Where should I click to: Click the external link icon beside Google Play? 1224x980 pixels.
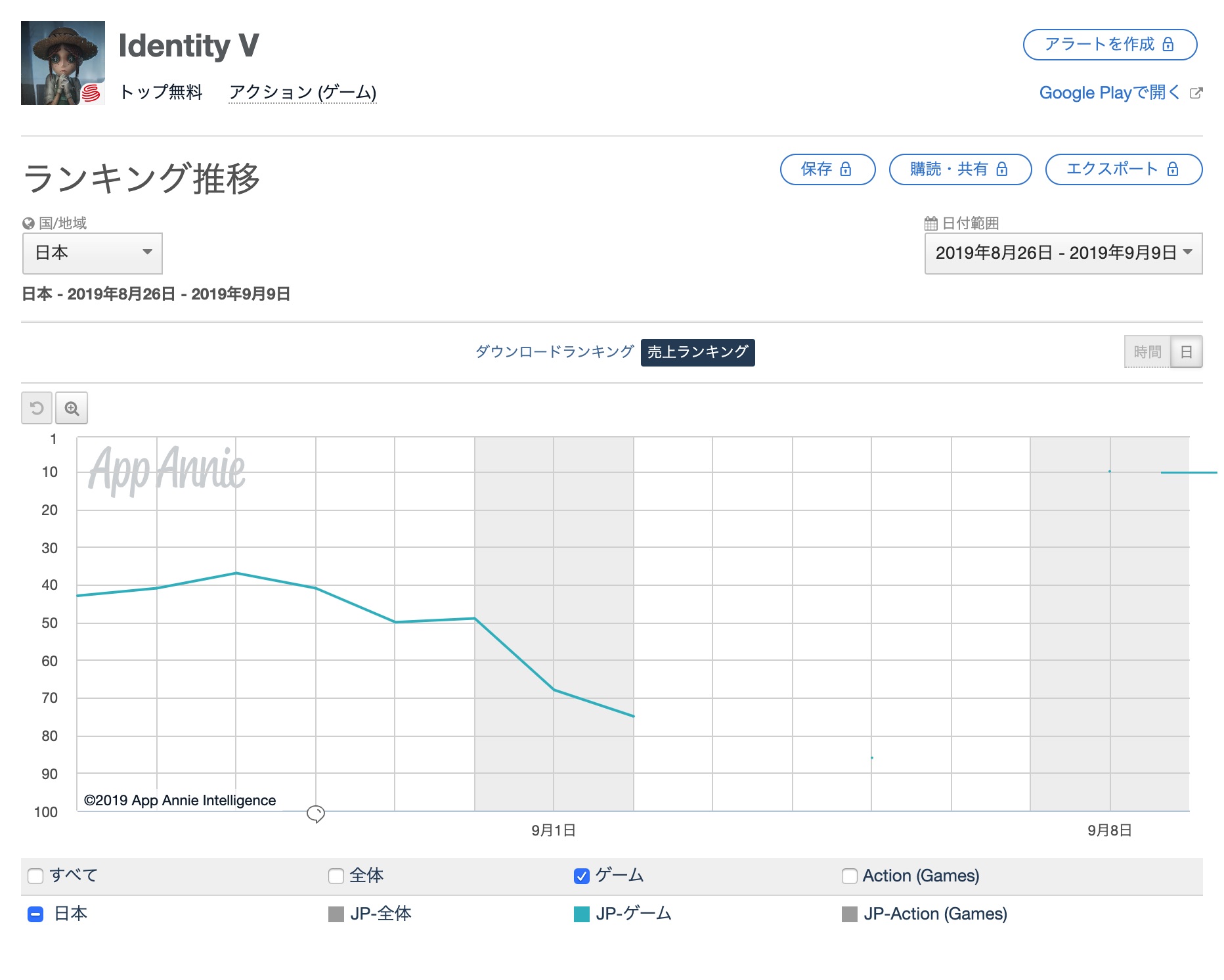[1196, 93]
